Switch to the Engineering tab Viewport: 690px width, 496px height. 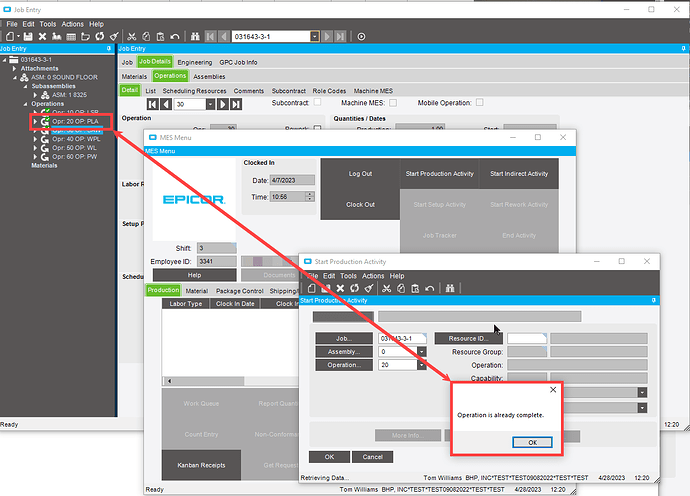point(195,62)
